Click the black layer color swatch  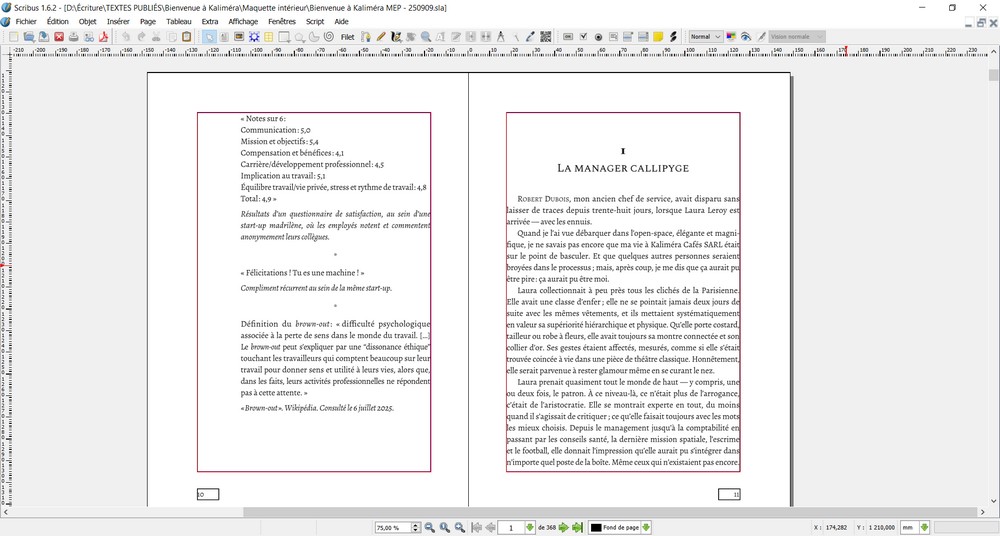(597, 528)
